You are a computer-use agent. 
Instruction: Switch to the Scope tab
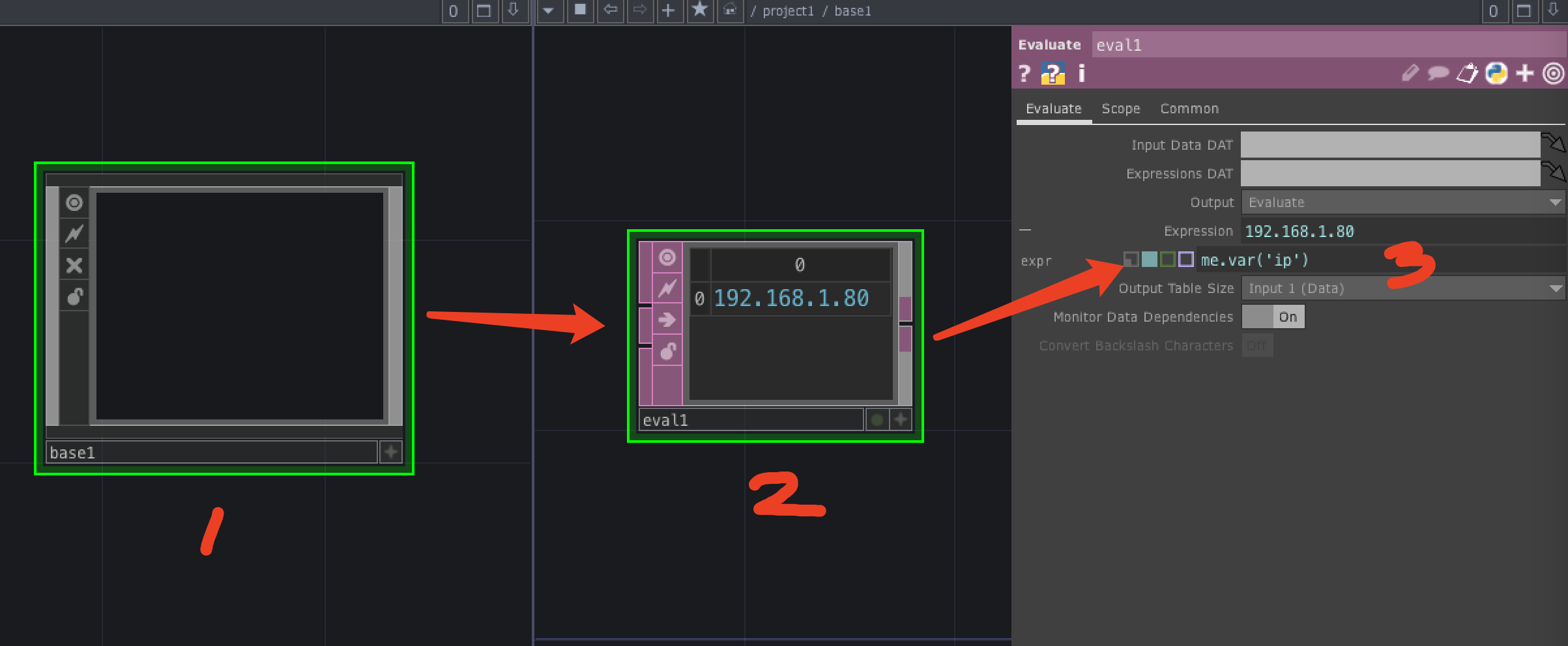tap(1120, 108)
